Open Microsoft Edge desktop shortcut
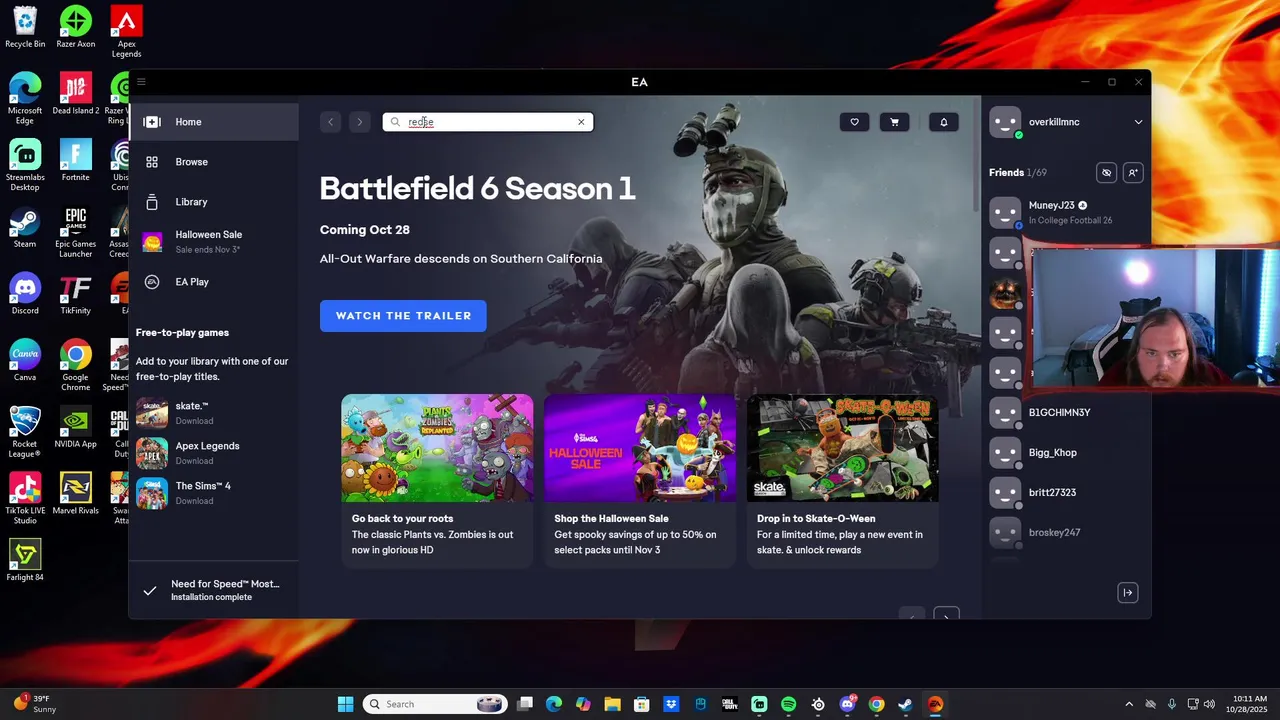The image size is (1280, 720). tap(25, 98)
